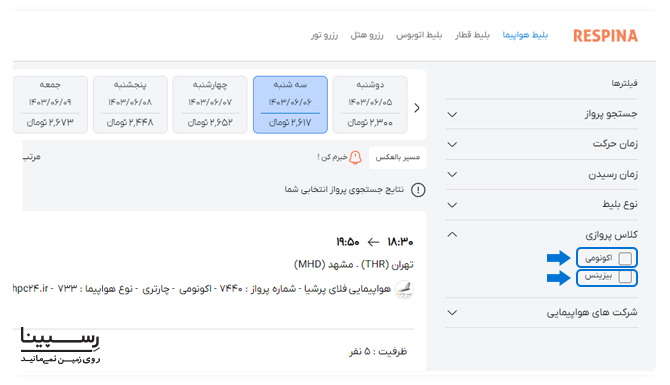The image size is (670, 385).
Task: Click the خبرم کن alert link
Action: pos(332,157)
